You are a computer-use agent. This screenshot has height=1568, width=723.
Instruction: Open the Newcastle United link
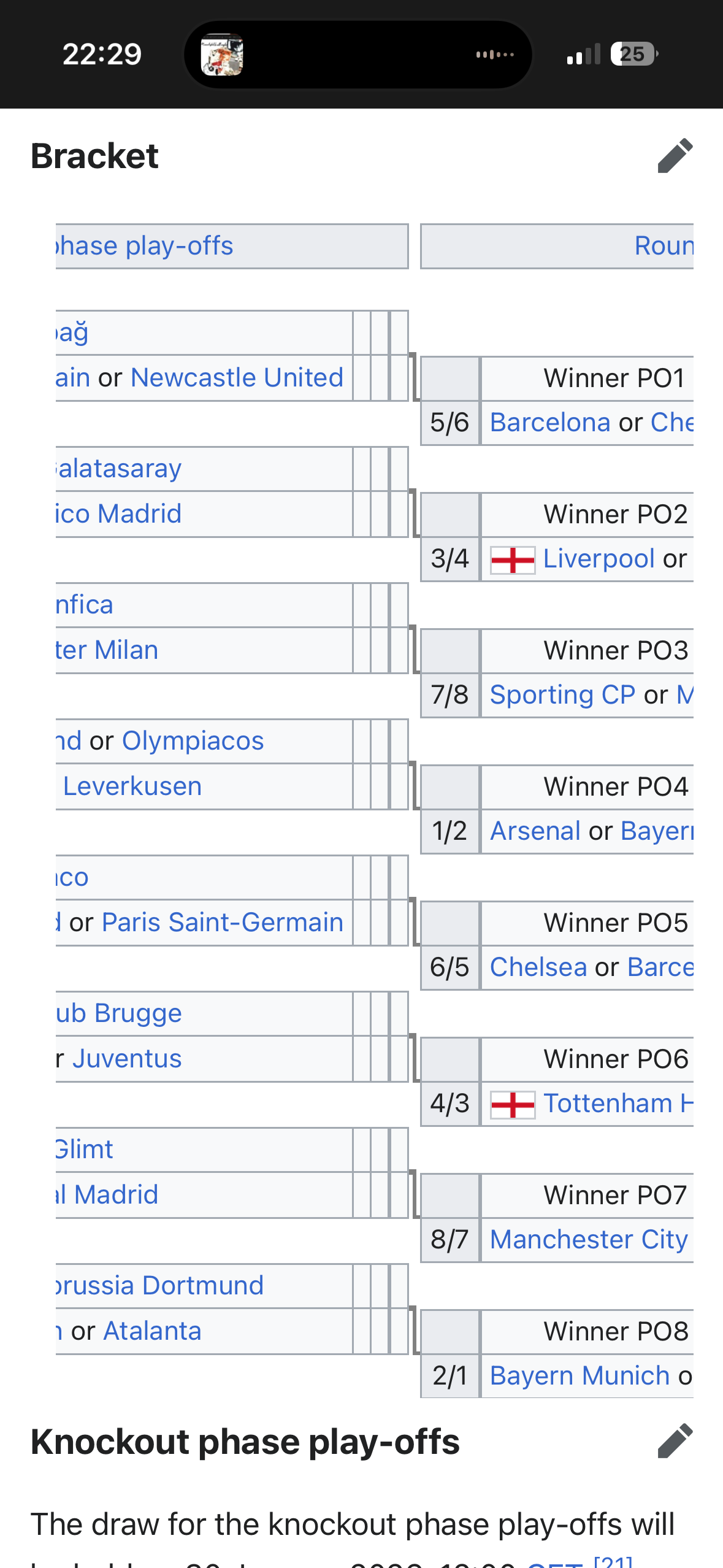click(x=237, y=378)
